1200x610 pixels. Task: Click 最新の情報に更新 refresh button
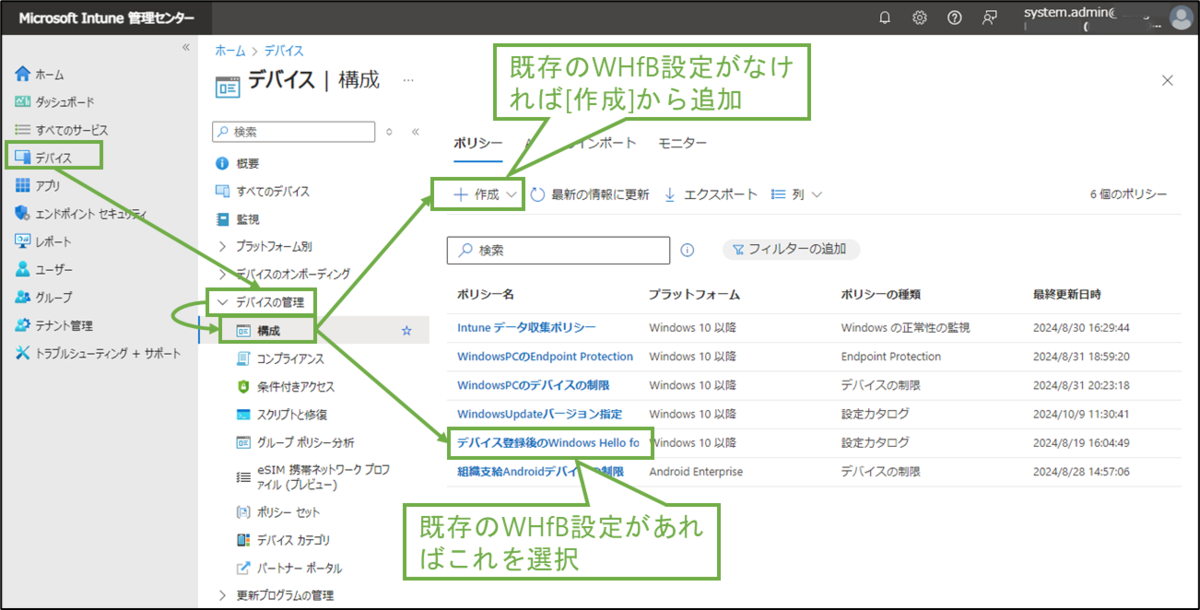[x=590, y=194]
